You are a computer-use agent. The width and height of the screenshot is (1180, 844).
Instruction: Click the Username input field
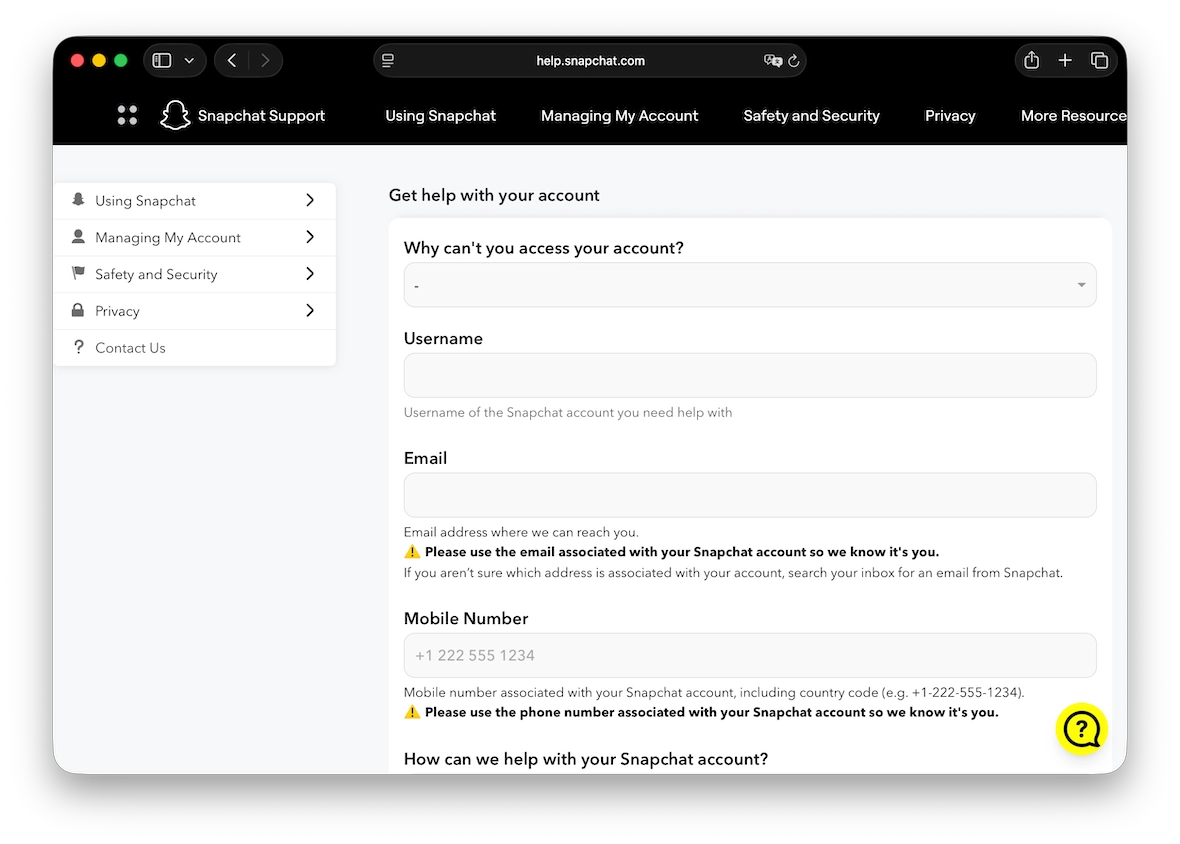pos(750,375)
